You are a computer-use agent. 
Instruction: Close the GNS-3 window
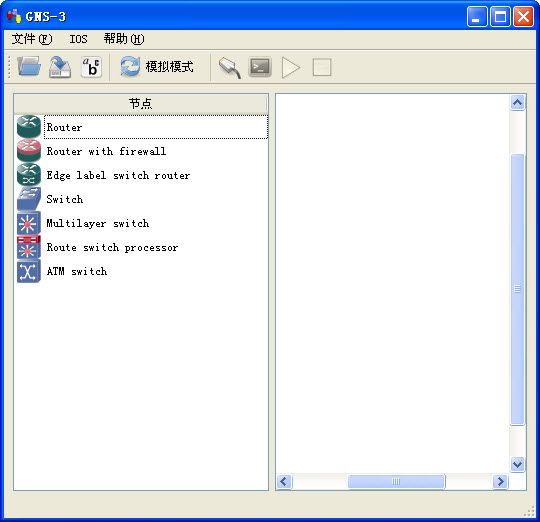[x=523, y=16]
